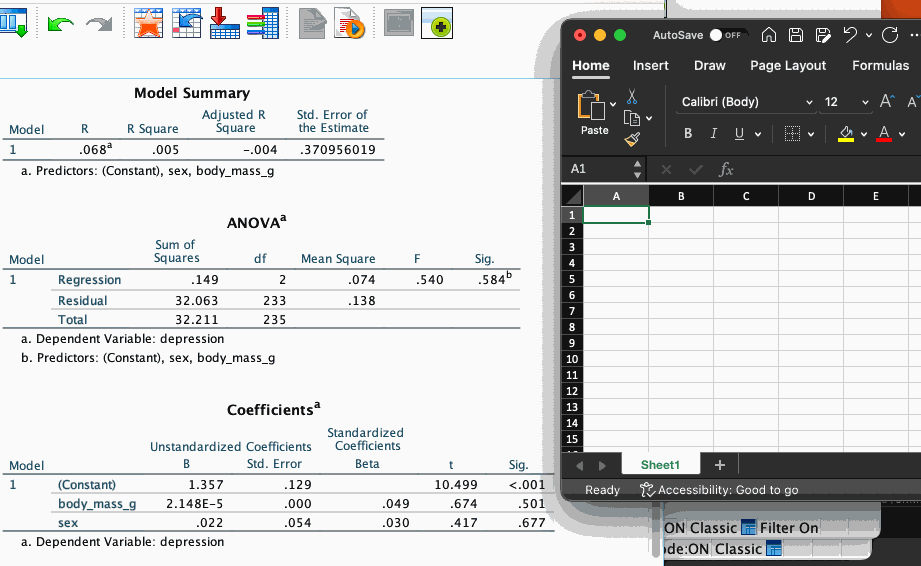Click the scissors Cut icon
Viewport: 921px width, 566px height.
[x=632, y=97]
